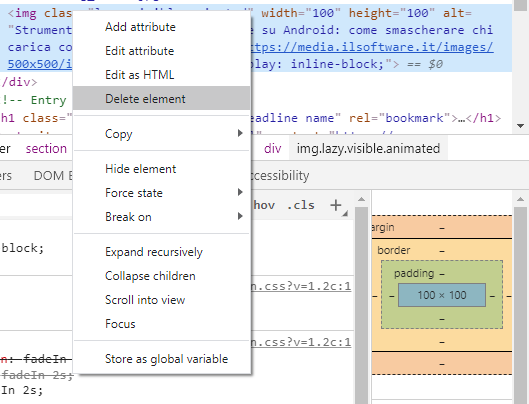Choose Store as global variable

[x=162, y=359]
